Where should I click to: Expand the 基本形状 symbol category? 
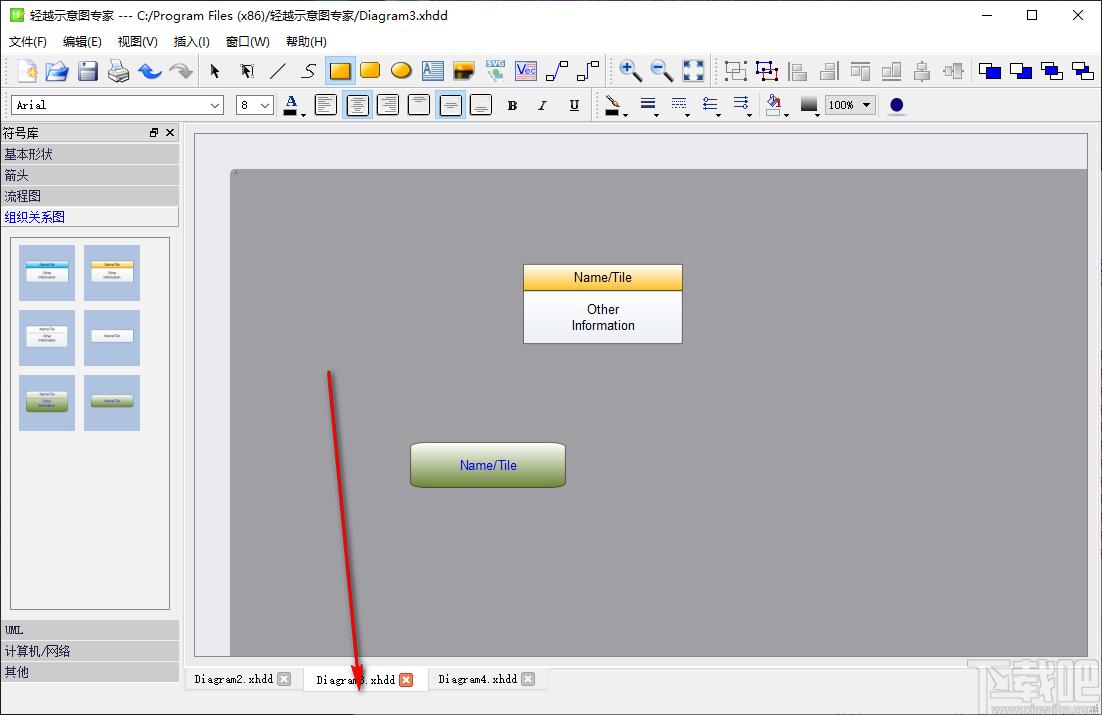pyautogui.click(x=90, y=154)
